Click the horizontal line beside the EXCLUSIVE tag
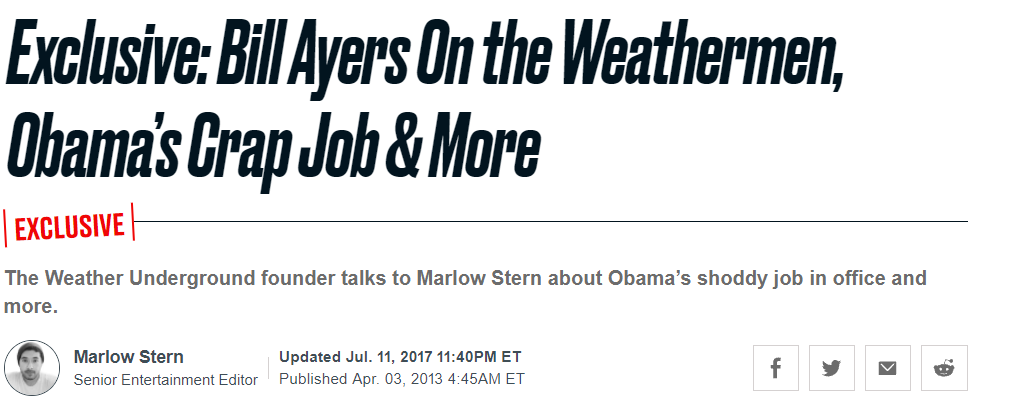 [550, 221]
